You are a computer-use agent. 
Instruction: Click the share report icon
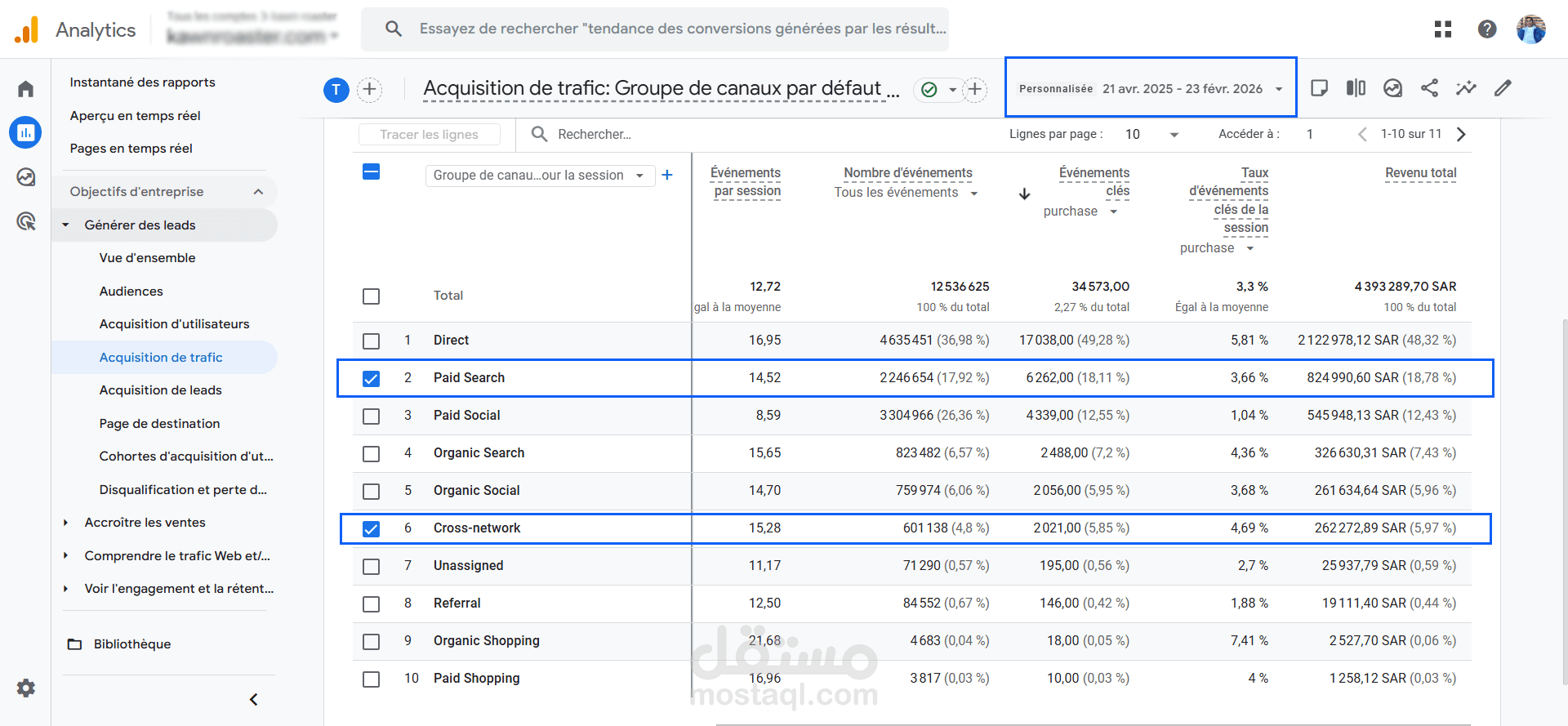coord(1429,88)
